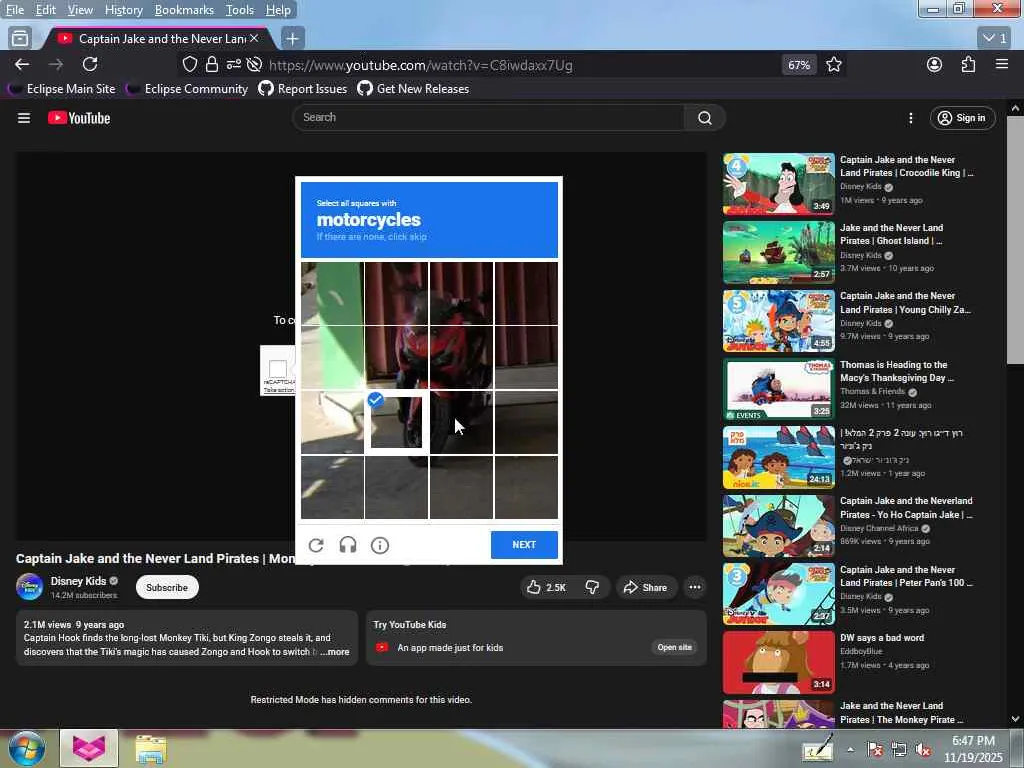Open the Eclipse Community bookmark
Screen dimensions: 1024x768
pyautogui.click(x=187, y=89)
